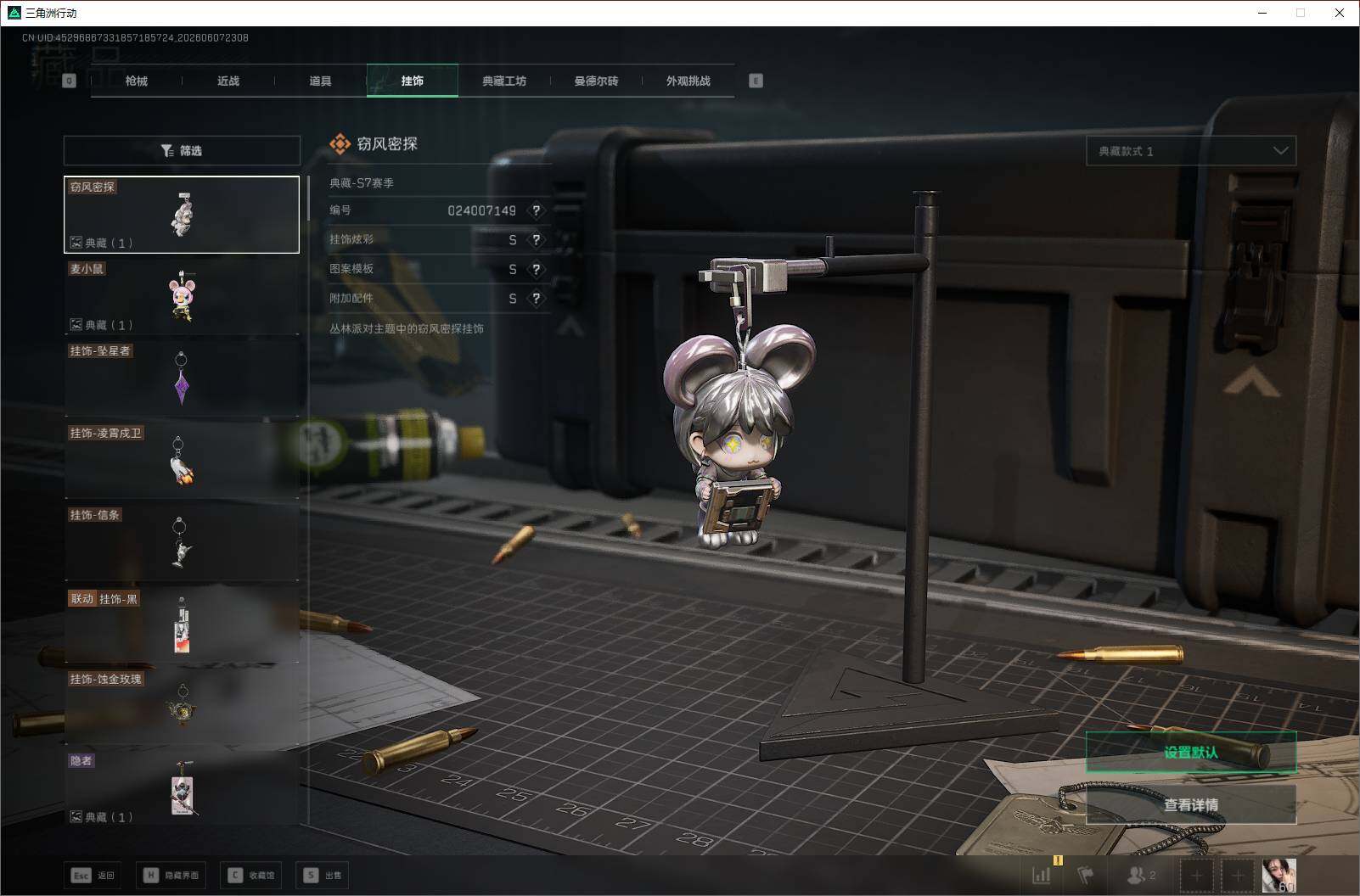
Task: Select the 挂饰-坠星者 purple crystal charm
Action: coord(182,378)
